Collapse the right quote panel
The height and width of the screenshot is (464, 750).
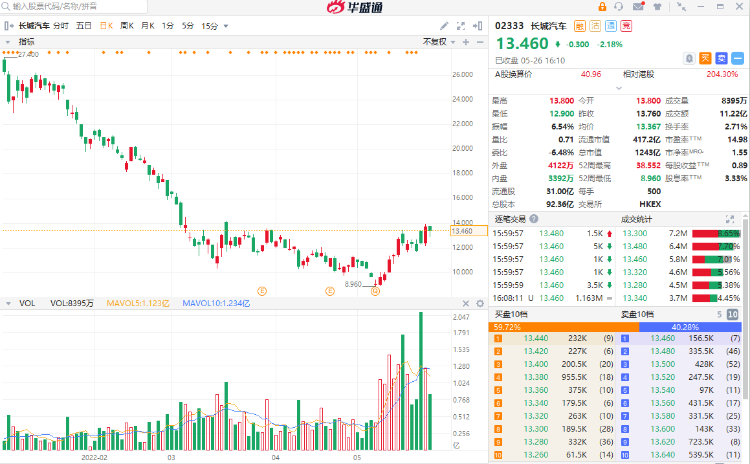pyautogui.click(x=477, y=26)
